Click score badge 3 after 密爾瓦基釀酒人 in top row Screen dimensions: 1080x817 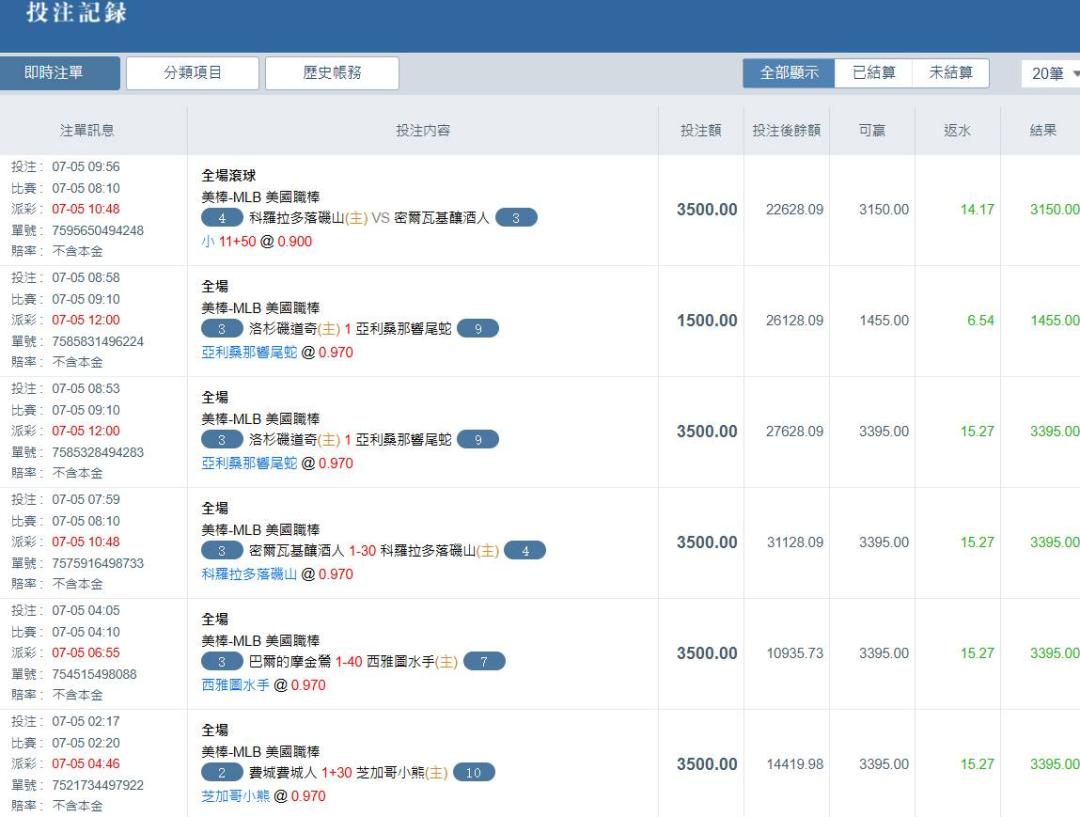(516, 217)
